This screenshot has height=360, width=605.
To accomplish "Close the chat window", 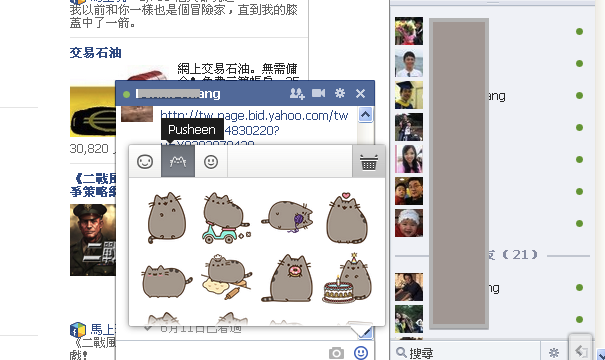I will pos(360,93).
